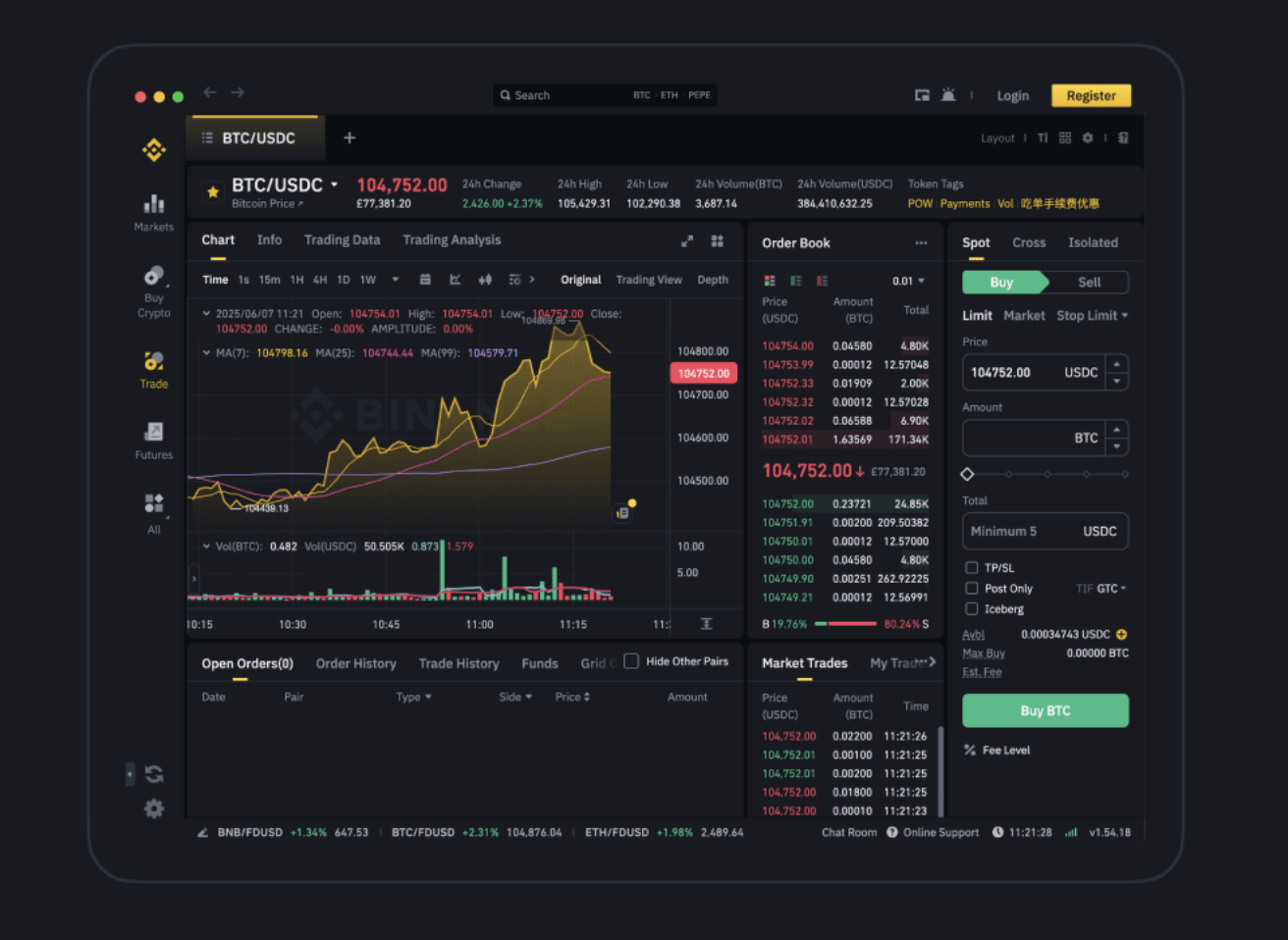
Task: Favorite BTC/USDC with the star icon
Action: click(213, 192)
